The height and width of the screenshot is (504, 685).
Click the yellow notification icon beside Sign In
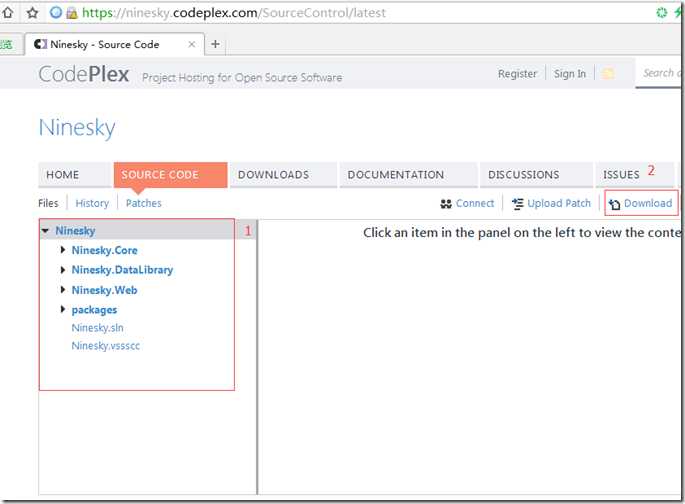(x=608, y=74)
